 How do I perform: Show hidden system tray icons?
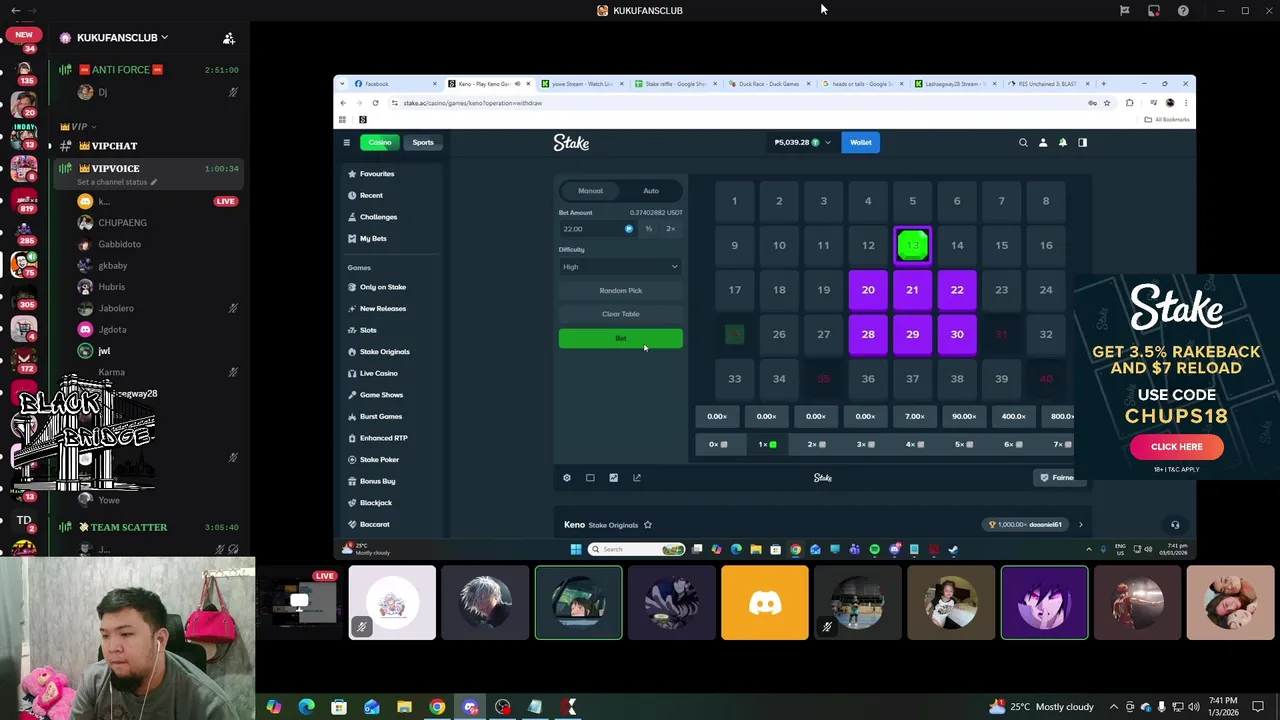1114,707
